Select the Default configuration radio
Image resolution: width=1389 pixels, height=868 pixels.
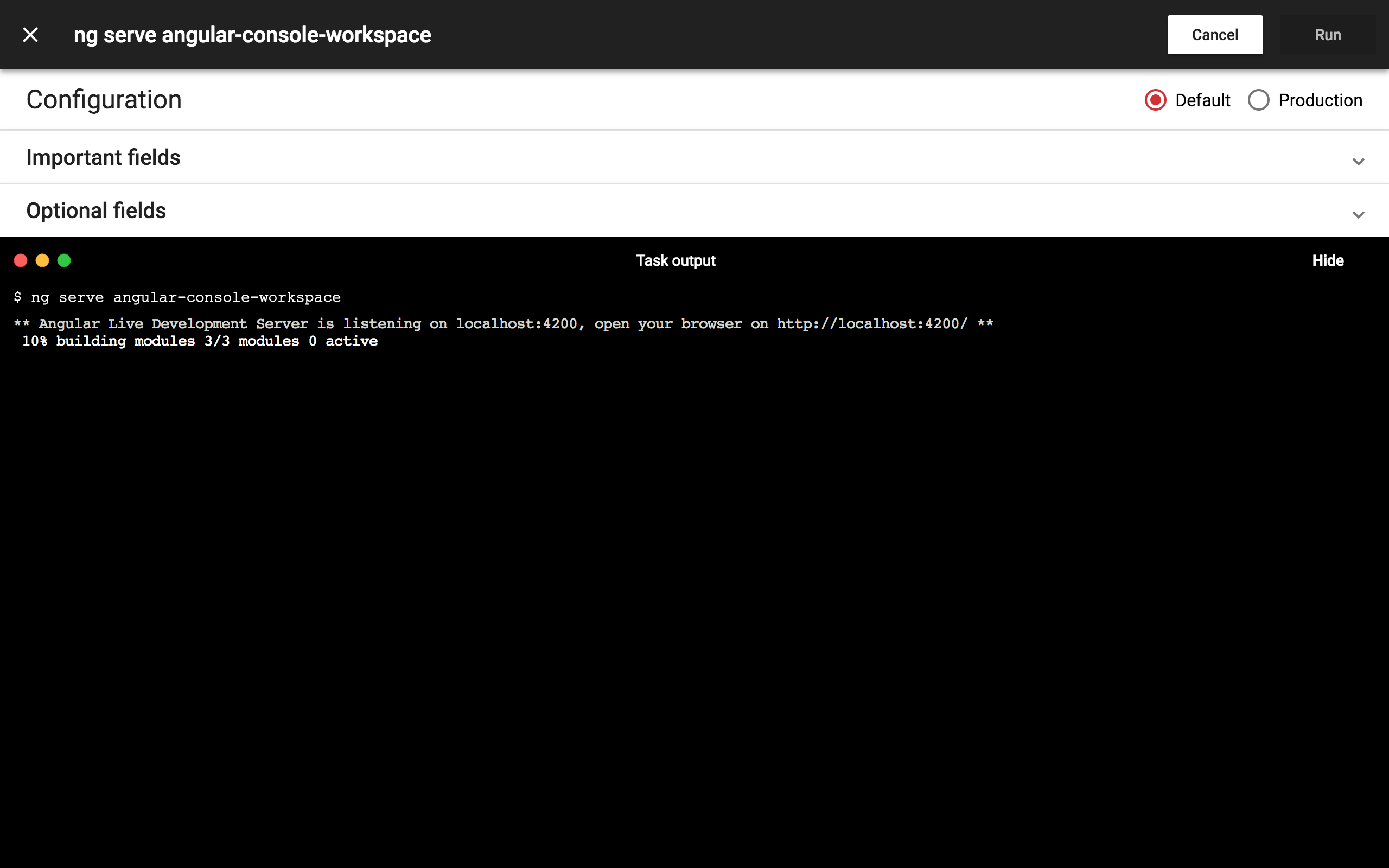tap(1155, 100)
